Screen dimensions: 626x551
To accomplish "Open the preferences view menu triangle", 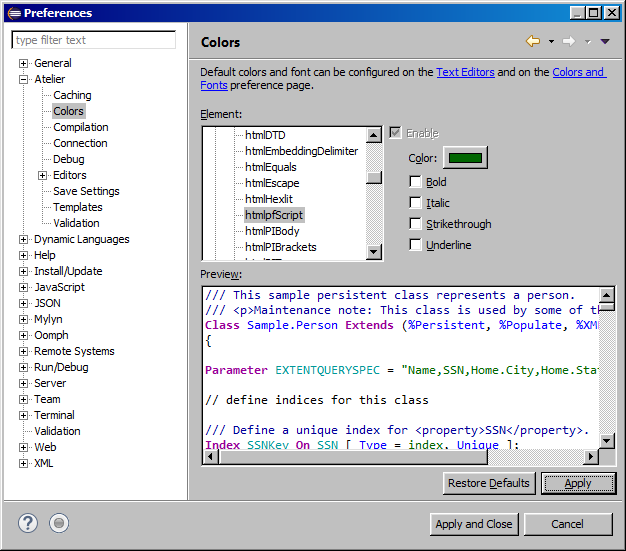I will point(605,41).
